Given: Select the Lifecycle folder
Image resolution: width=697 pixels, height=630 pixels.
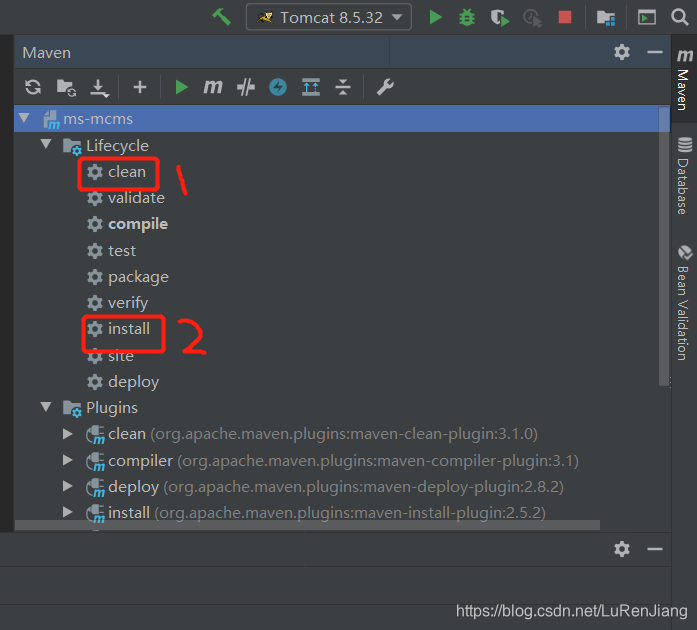Looking at the screenshot, I should [105, 146].
